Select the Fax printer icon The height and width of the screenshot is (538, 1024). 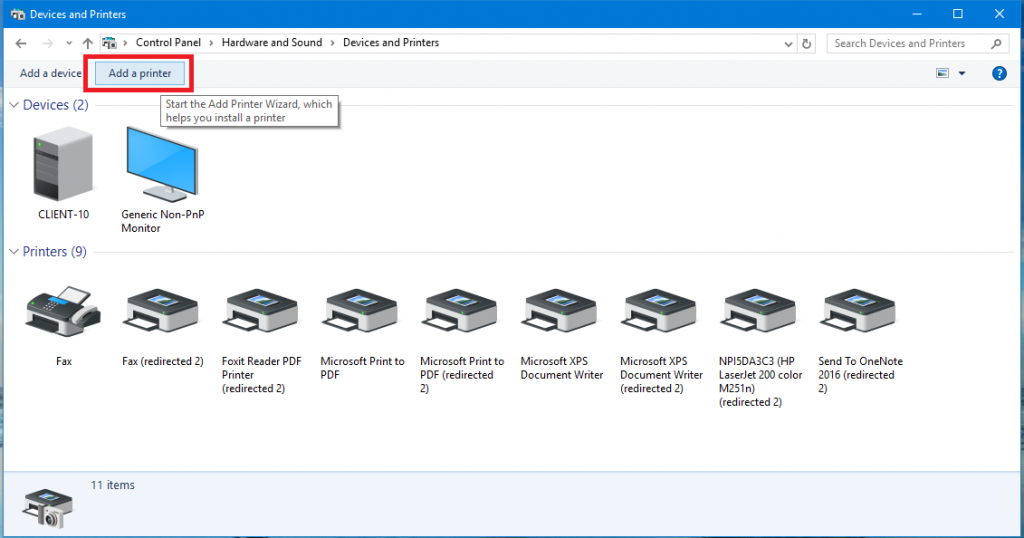point(63,312)
